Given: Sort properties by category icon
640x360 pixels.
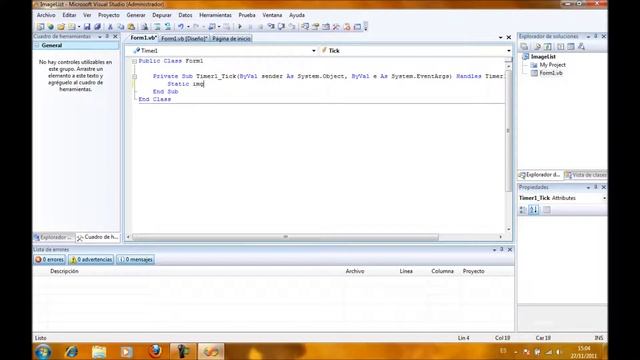Looking at the screenshot, I should click(523, 210).
